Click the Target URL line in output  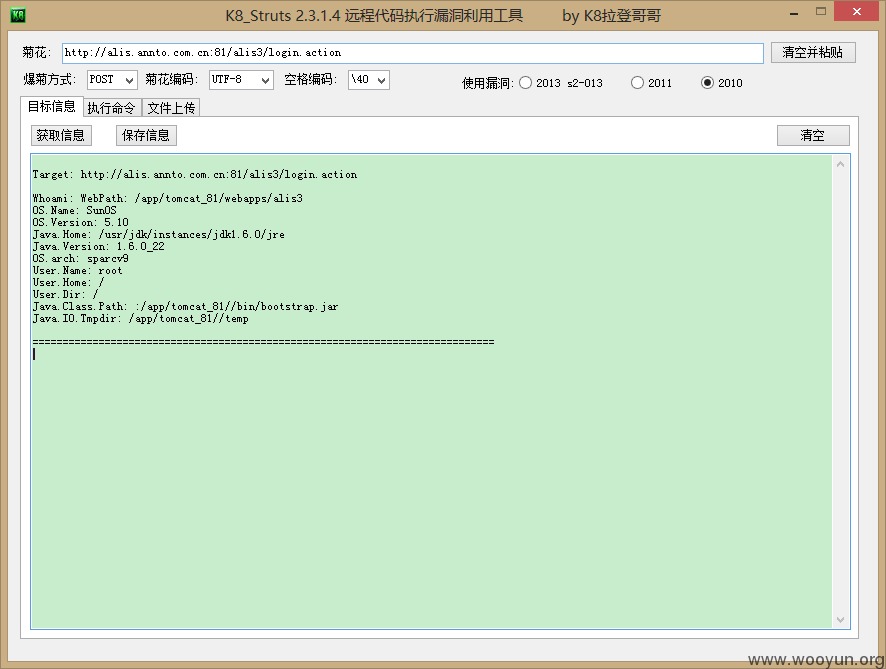coord(195,174)
